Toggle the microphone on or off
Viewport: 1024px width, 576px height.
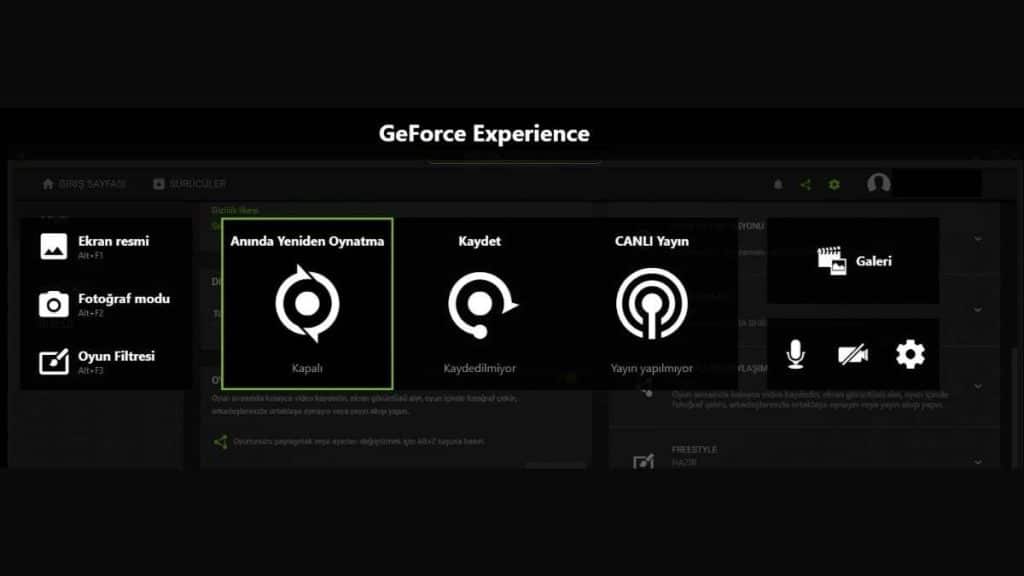tap(797, 354)
